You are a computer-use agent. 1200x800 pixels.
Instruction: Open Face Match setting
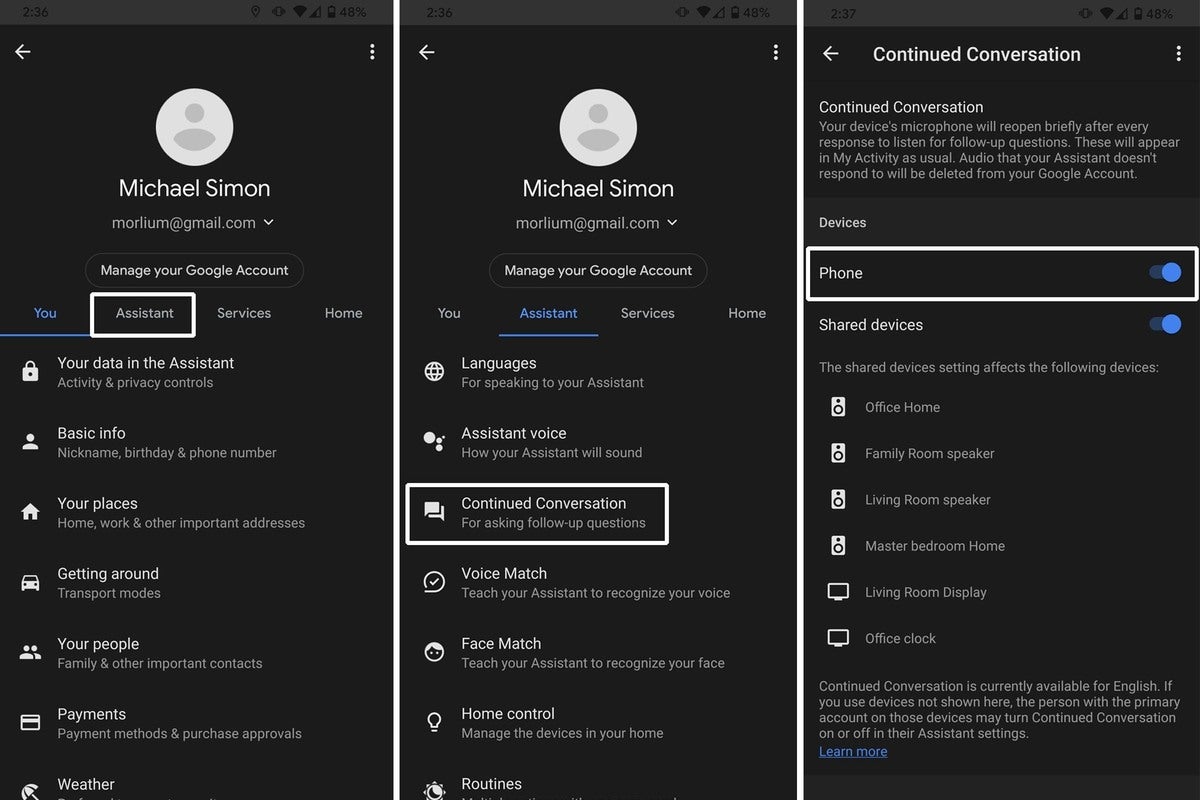click(599, 653)
